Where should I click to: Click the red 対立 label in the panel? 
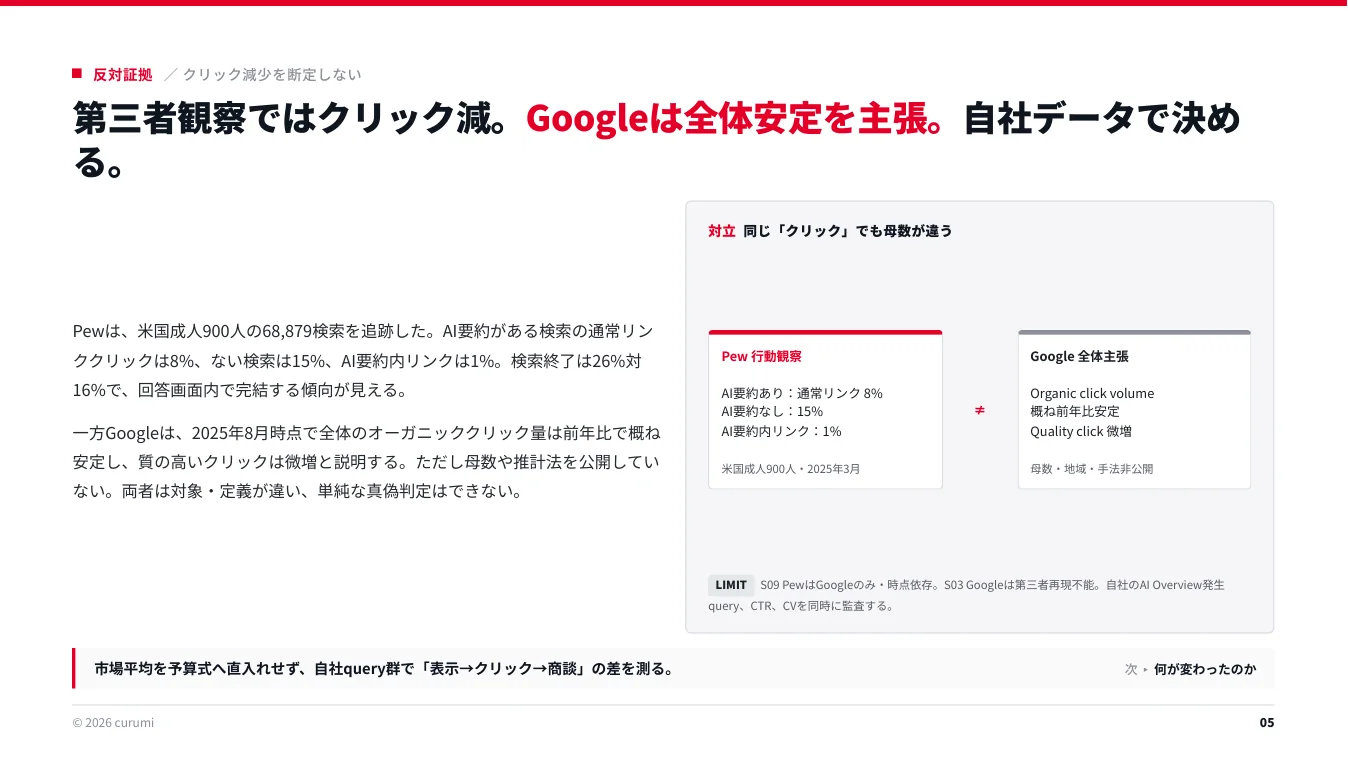click(721, 231)
